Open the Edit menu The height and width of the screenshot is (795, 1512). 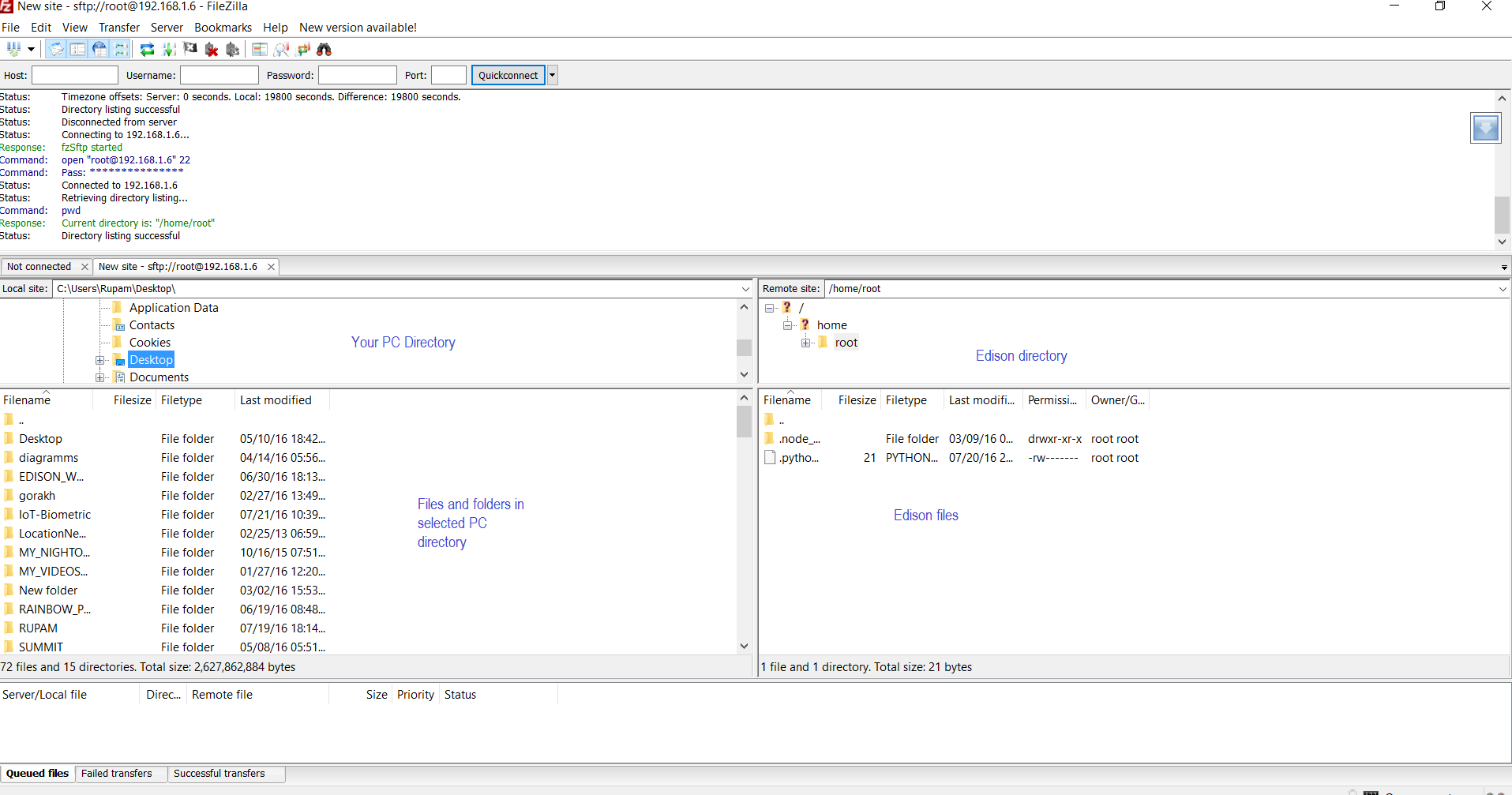pos(41,27)
